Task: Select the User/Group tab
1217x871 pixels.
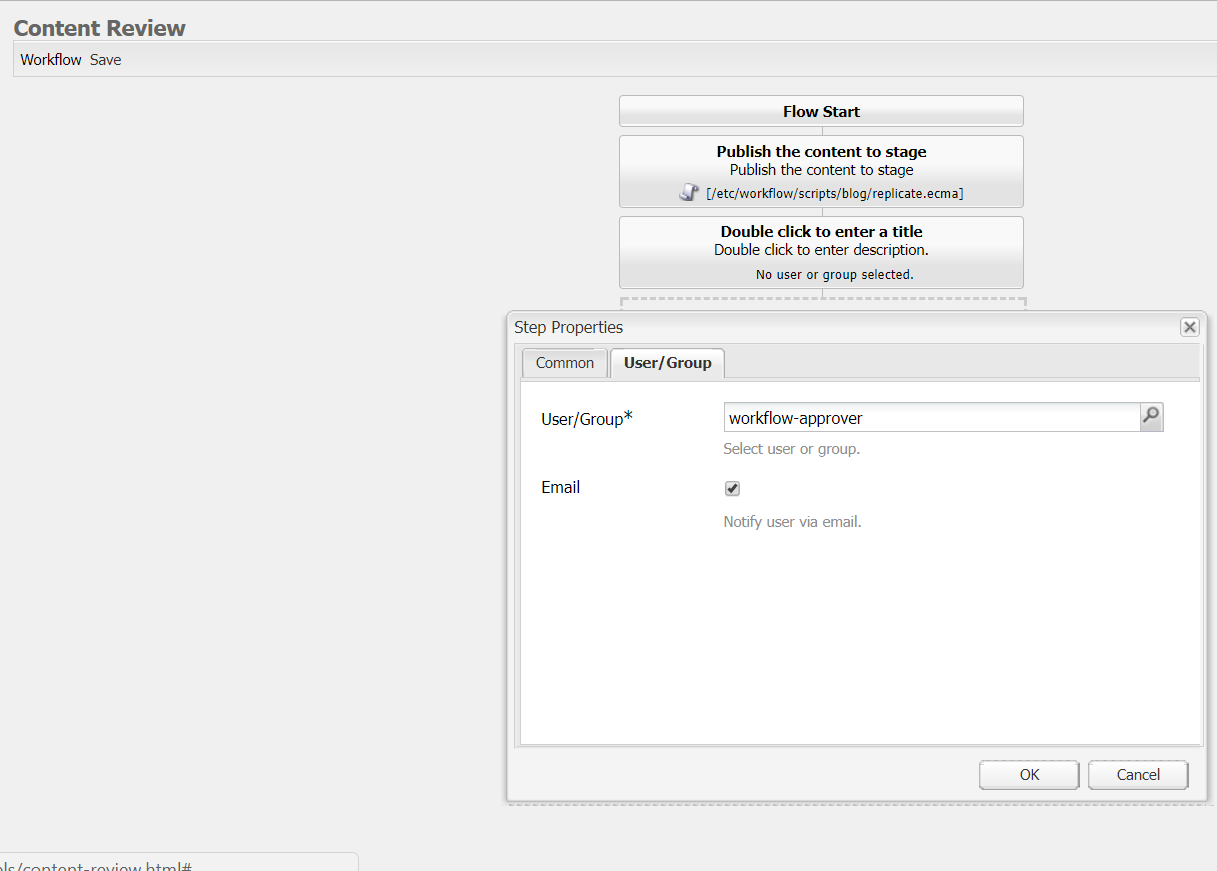Action: pos(667,363)
